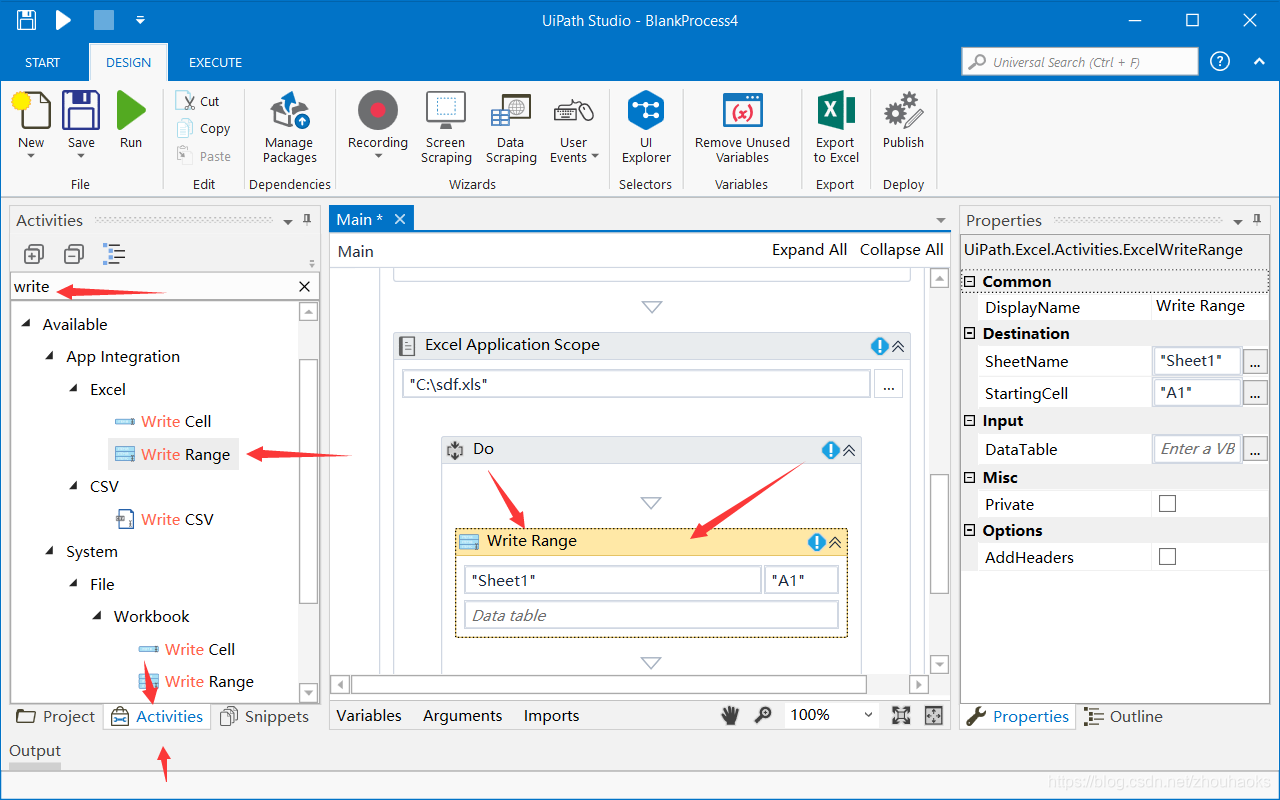Click the Data table field in Write Range
1280x800 pixels.
(651, 615)
